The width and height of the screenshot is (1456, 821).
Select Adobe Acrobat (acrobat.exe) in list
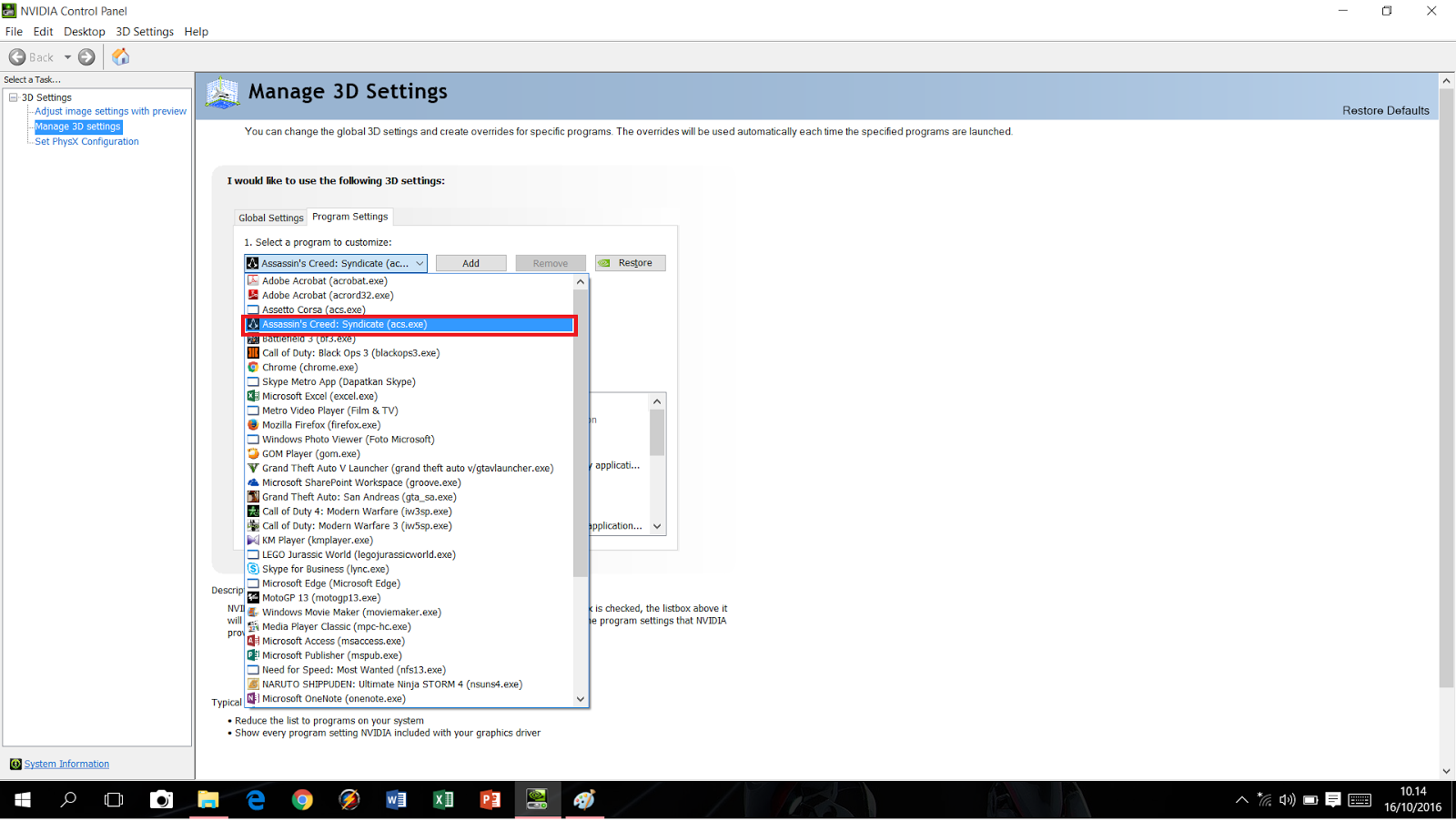coord(409,281)
